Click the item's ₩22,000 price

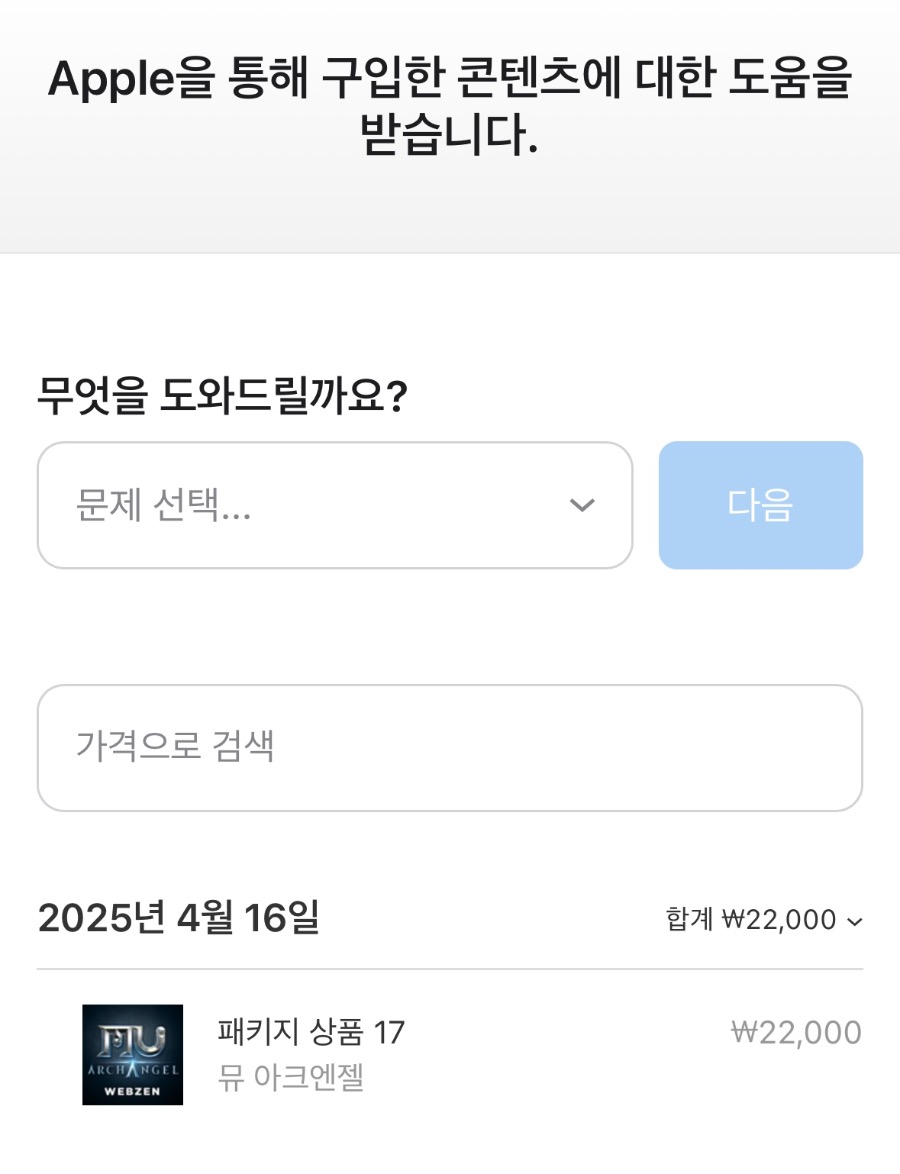(796, 1032)
